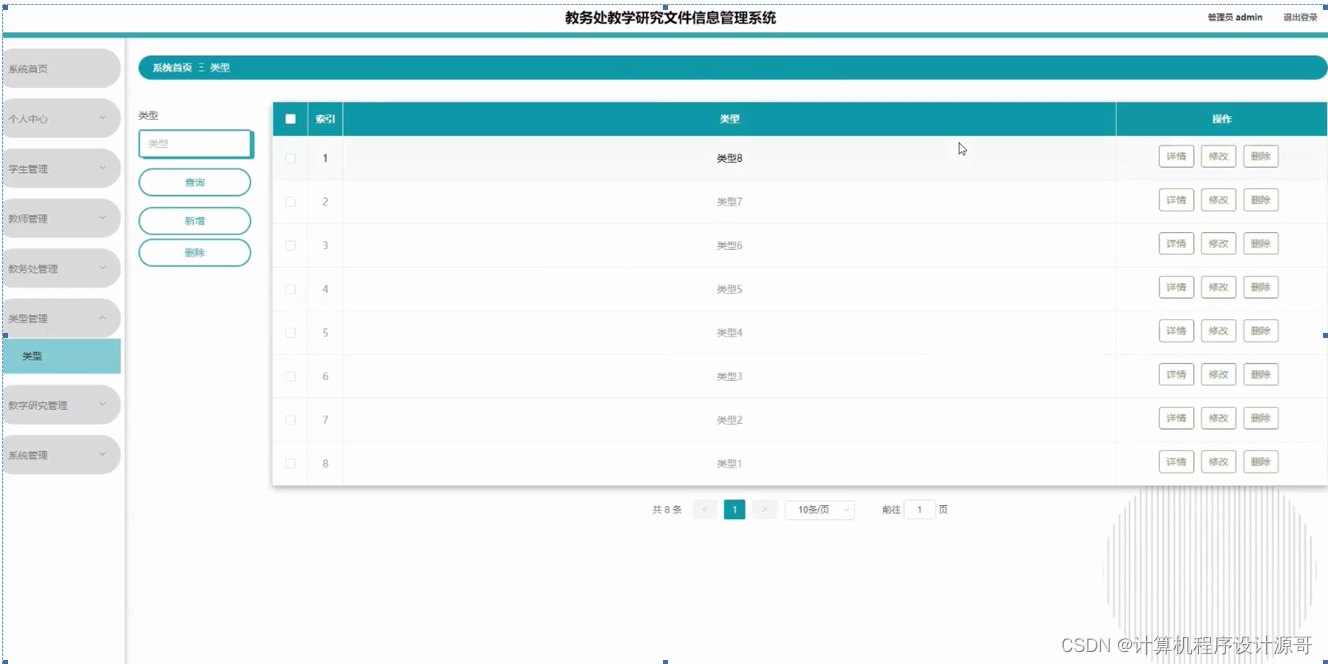Image resolution: width=1328 pixels, height=664 pixels.
Task: Select page 1 in pagination
Action: tap(735, 510)
